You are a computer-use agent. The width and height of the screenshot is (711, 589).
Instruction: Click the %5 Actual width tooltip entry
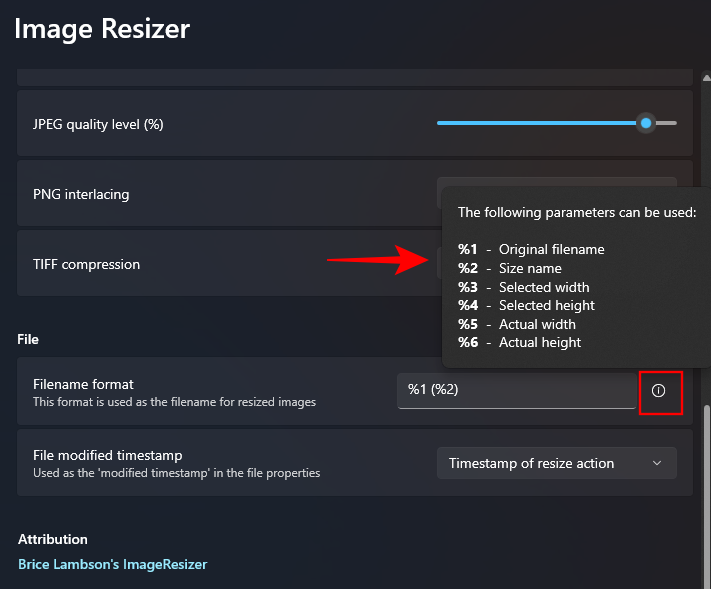point(516,324)
